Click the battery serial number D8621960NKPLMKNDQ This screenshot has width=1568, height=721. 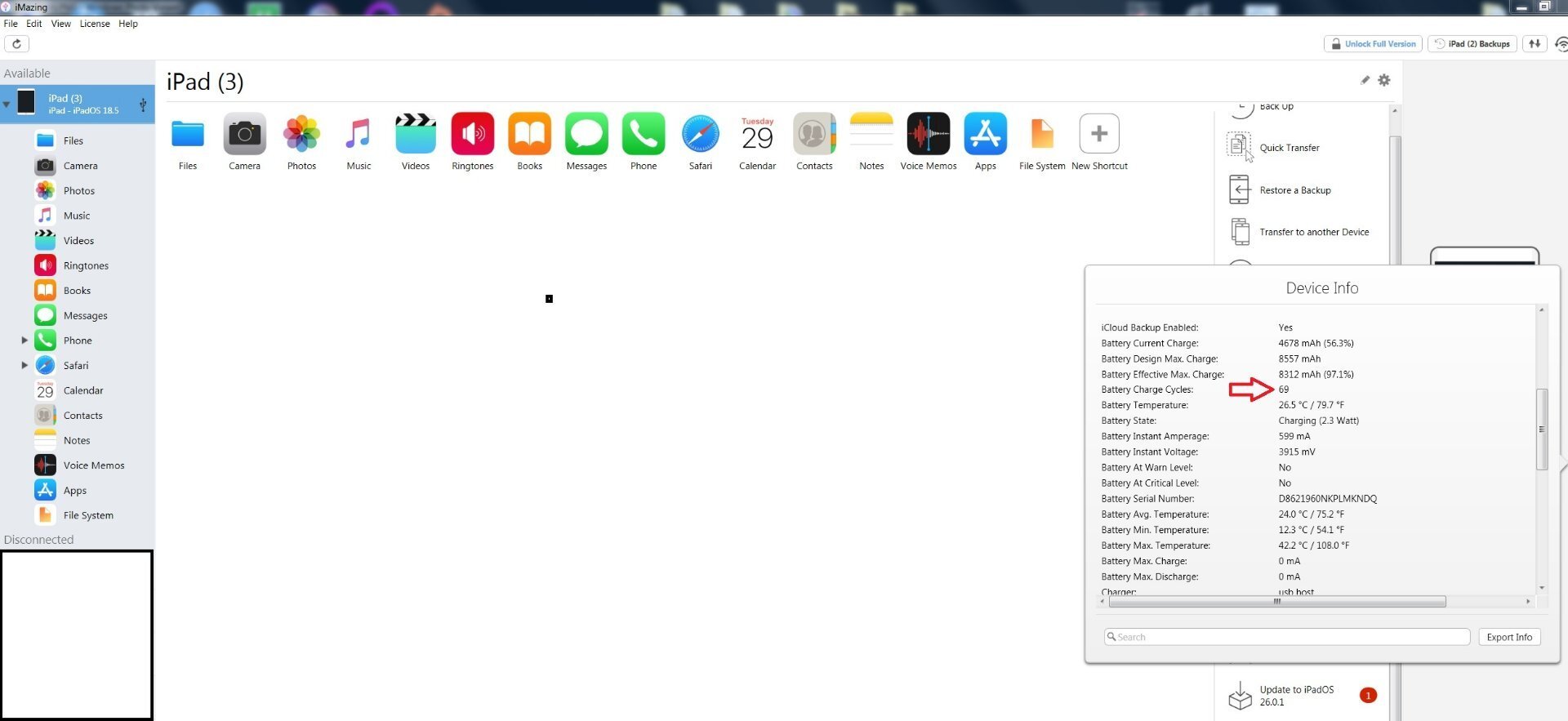(x=1328, y=499)
